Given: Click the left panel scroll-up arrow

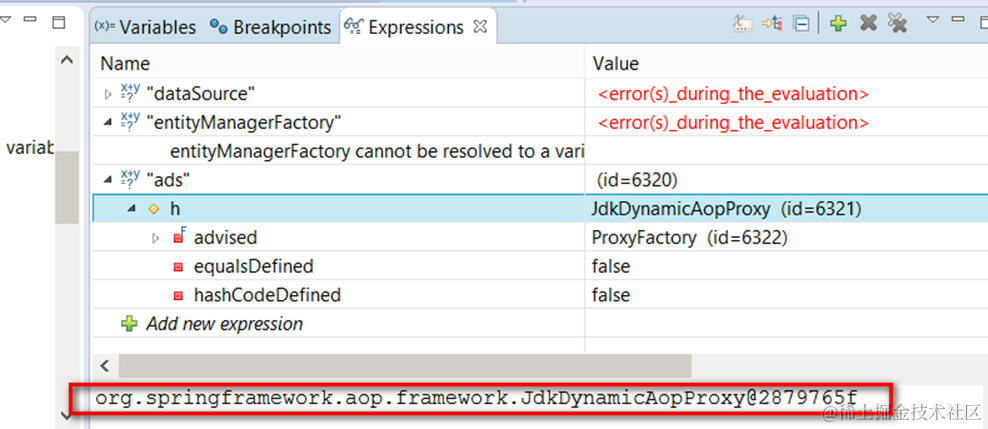Looking at the screenshot, I should tap(67, 60).
